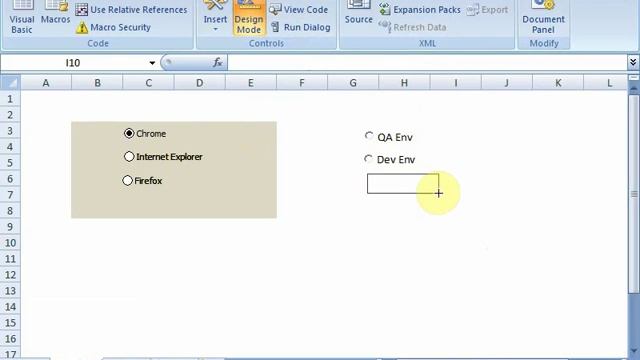
Task: Select row 1 header
Action: pos(10,99)
